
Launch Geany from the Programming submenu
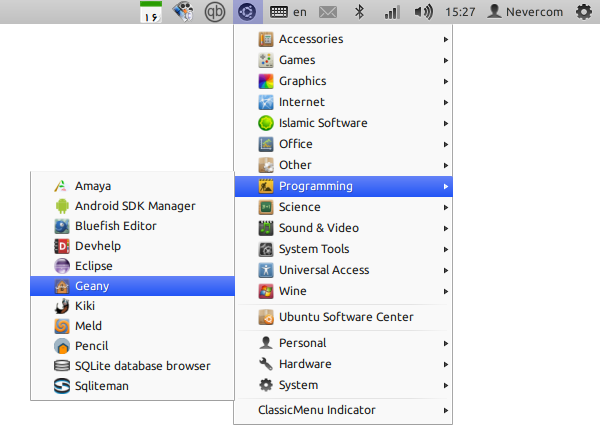(132, 286)
